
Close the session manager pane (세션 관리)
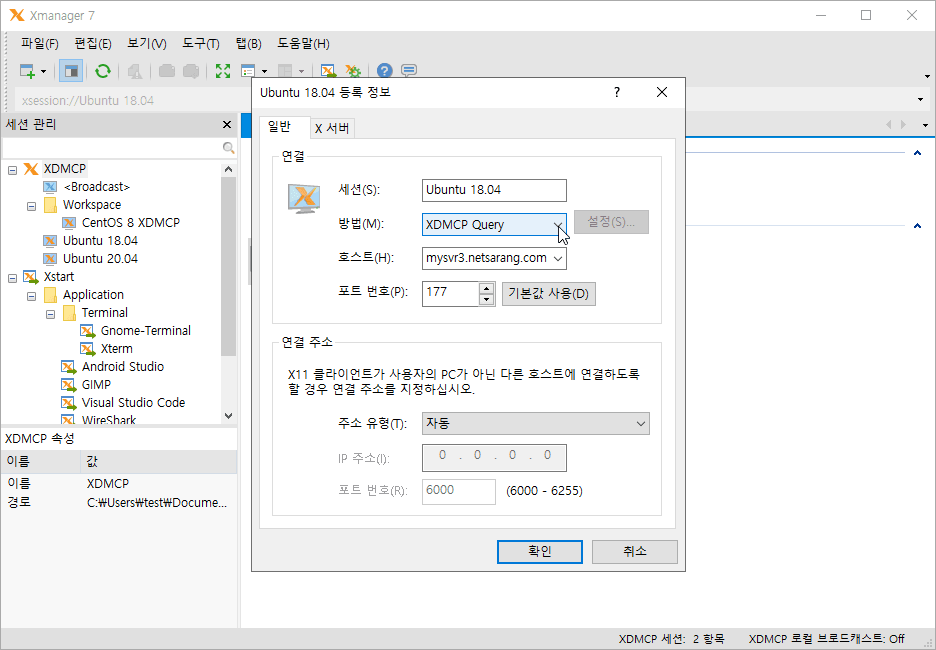pyautogui.click(x=227, y=125)
